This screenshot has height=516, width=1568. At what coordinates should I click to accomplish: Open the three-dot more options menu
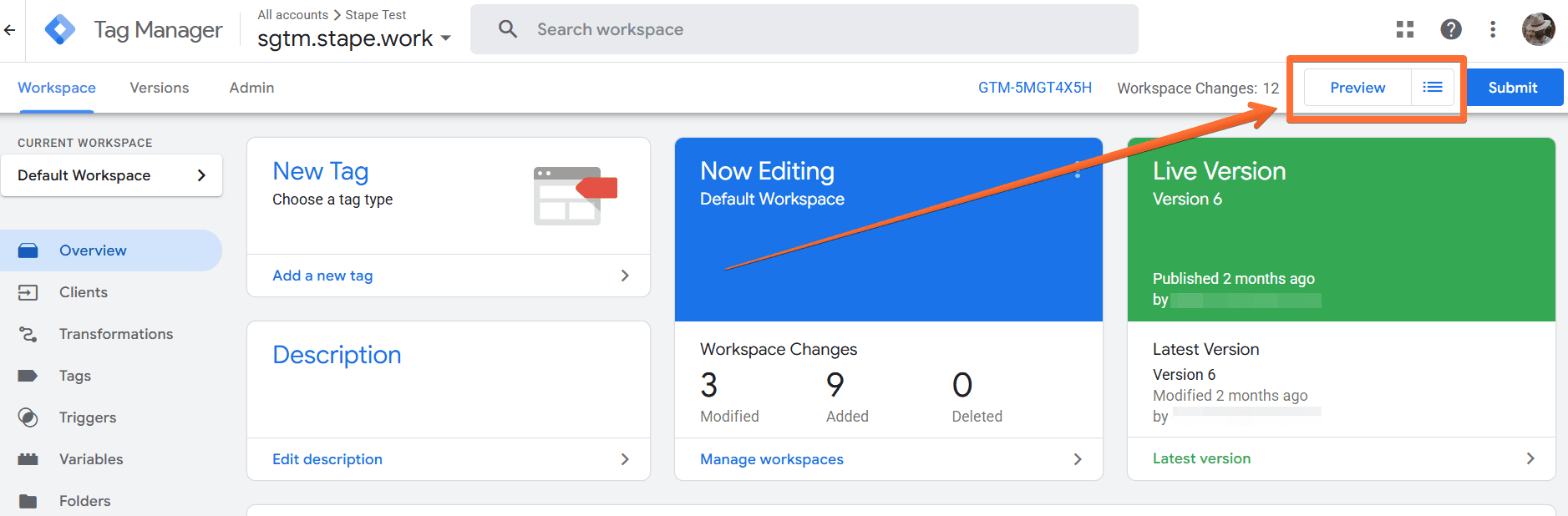tap(1493, 30)
